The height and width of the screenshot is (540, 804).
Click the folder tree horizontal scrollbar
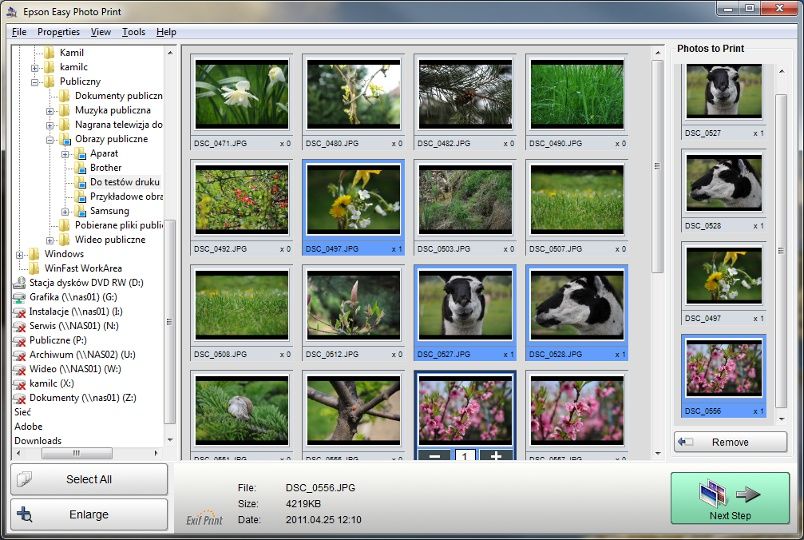[87, 453]
